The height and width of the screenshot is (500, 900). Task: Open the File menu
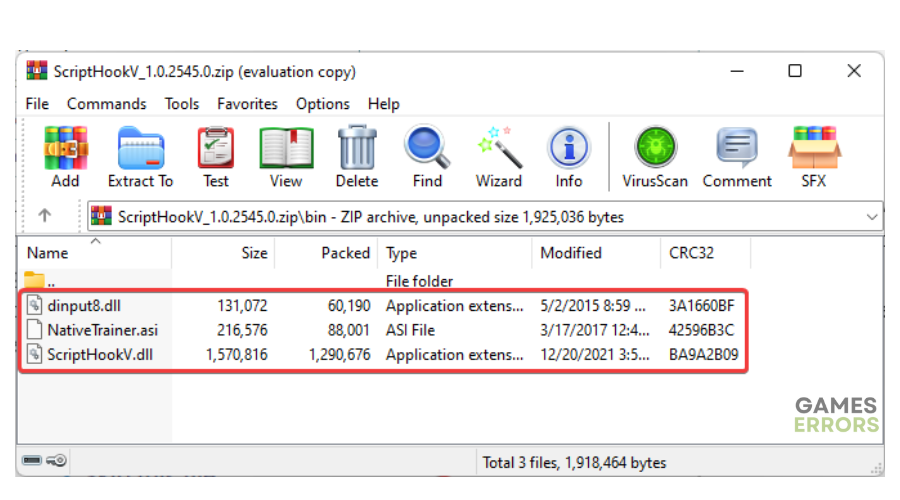coord(37,104)
